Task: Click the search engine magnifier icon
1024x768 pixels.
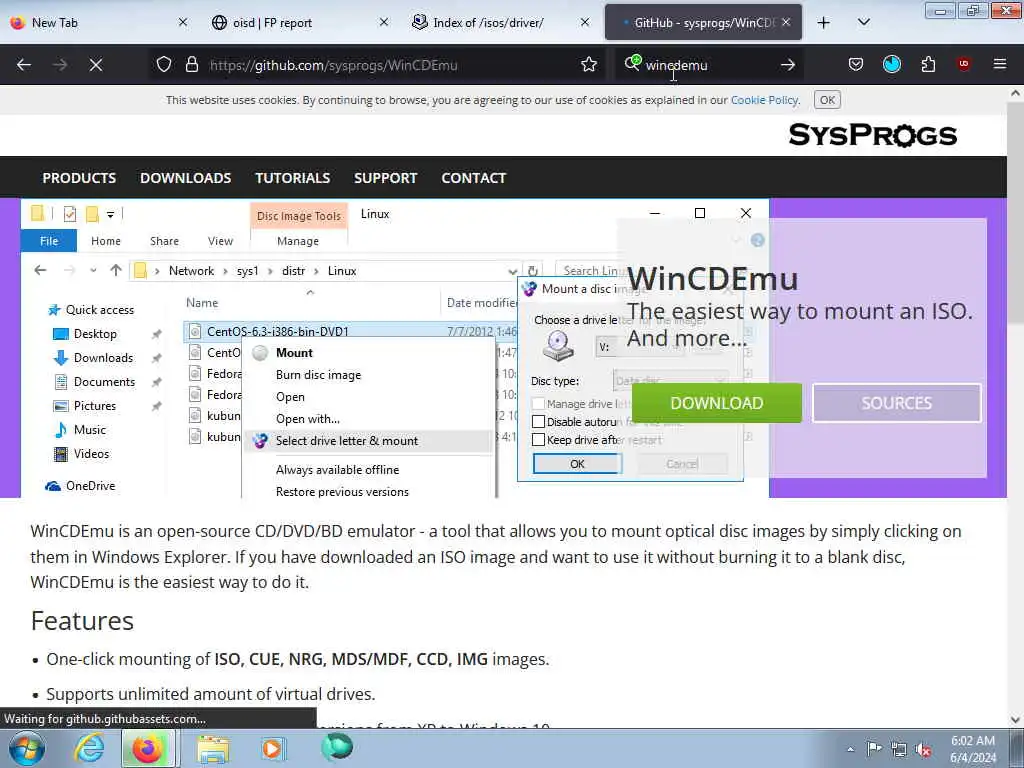Action: [x=632, y=63]
